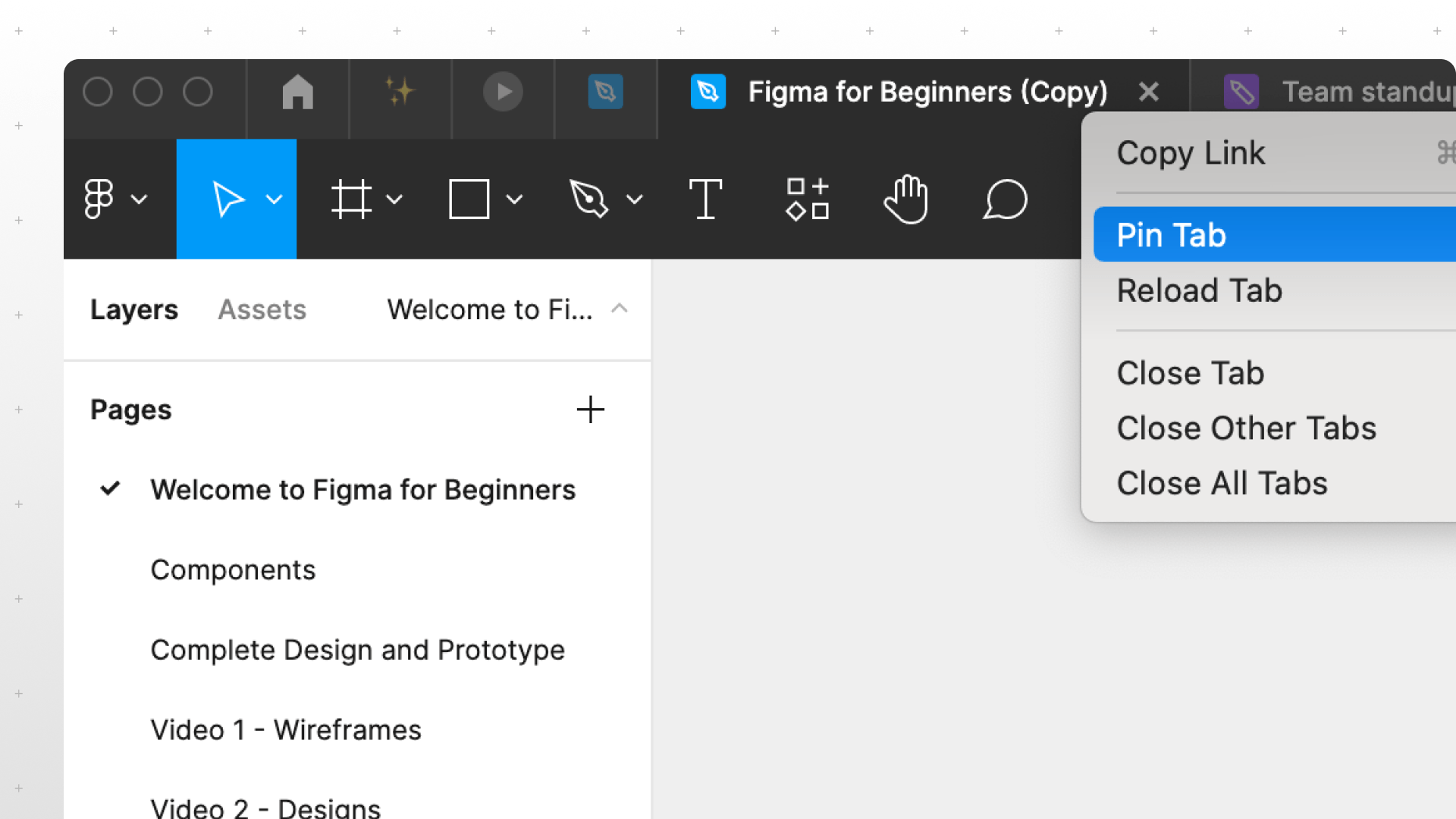The width and height of the screenshot is (1456, 819).
Task: Expand the Figma main menu chevron
Action: click(139, 199)
